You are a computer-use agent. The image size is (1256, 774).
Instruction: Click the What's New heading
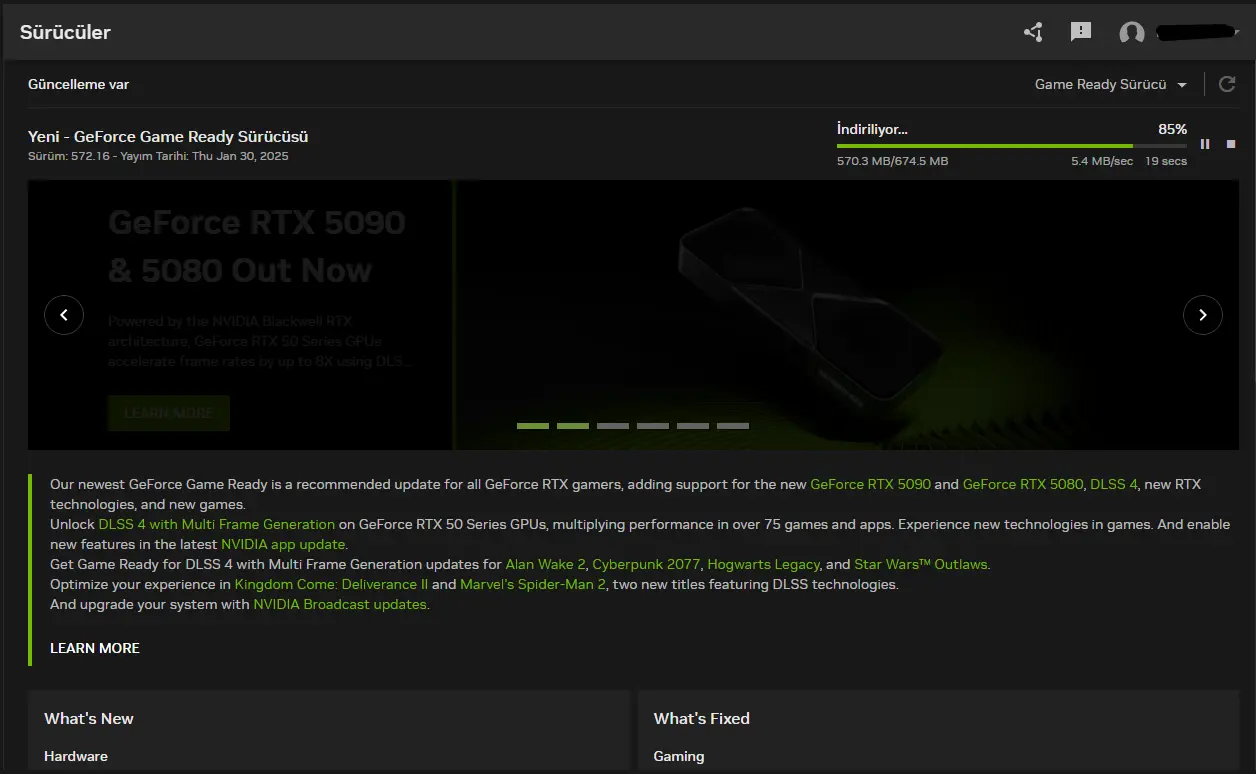coord(89,718)
